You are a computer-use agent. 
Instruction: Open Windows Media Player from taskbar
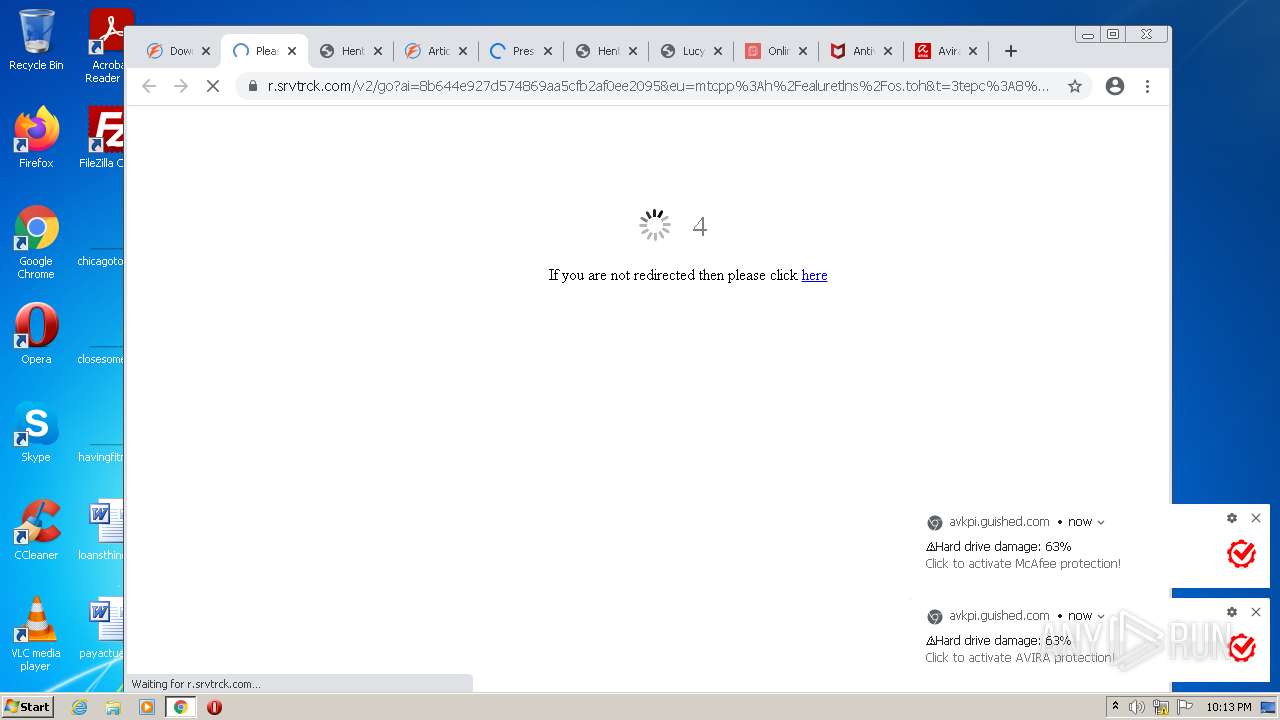pyautogui.click(x=147, y=707)
